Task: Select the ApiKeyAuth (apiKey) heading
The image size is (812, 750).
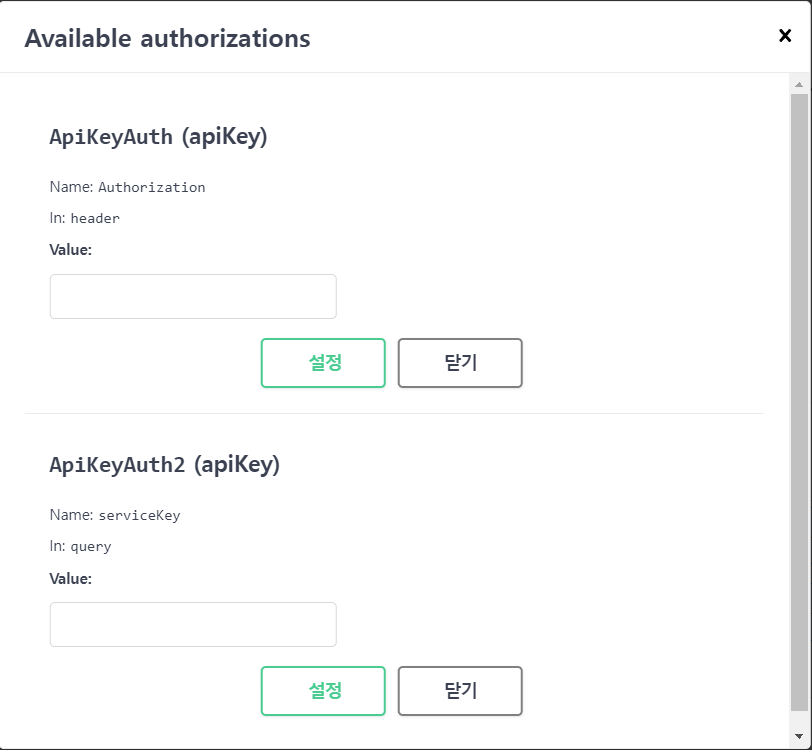Action: click(x=158, y=137)
